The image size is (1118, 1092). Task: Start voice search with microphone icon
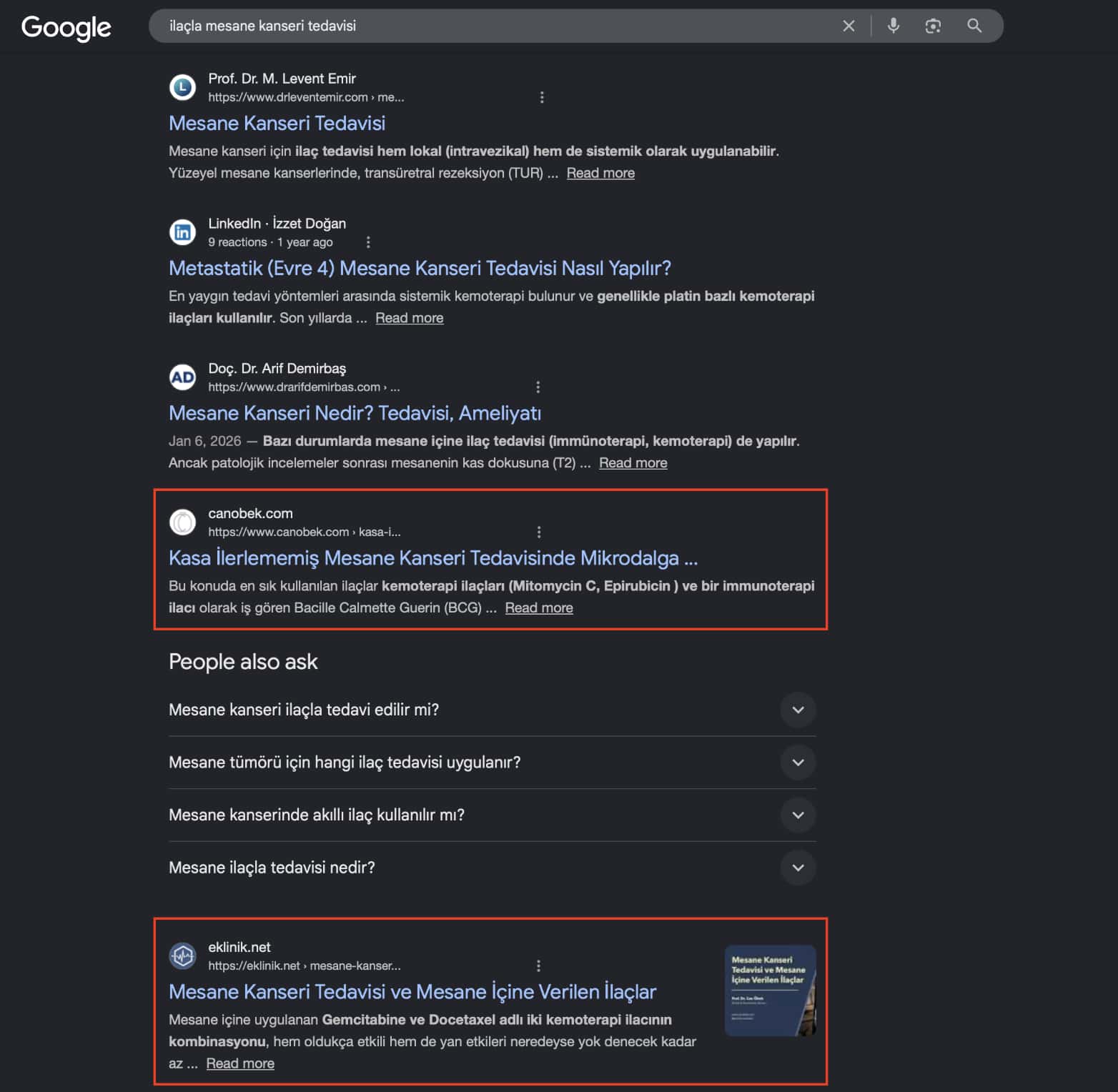coord(893,26)
